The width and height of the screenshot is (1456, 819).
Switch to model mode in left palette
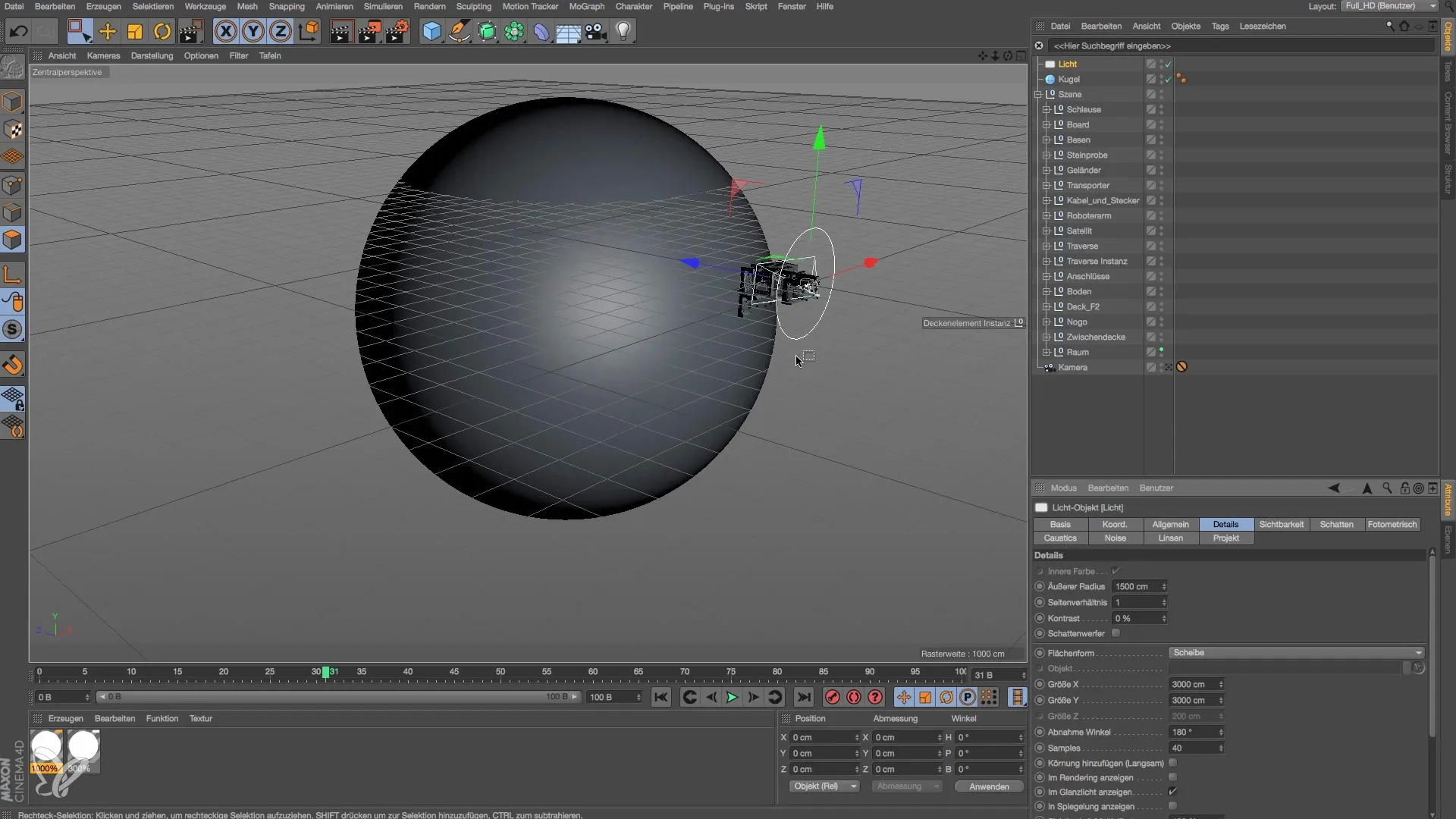click(x=13, y=102)
